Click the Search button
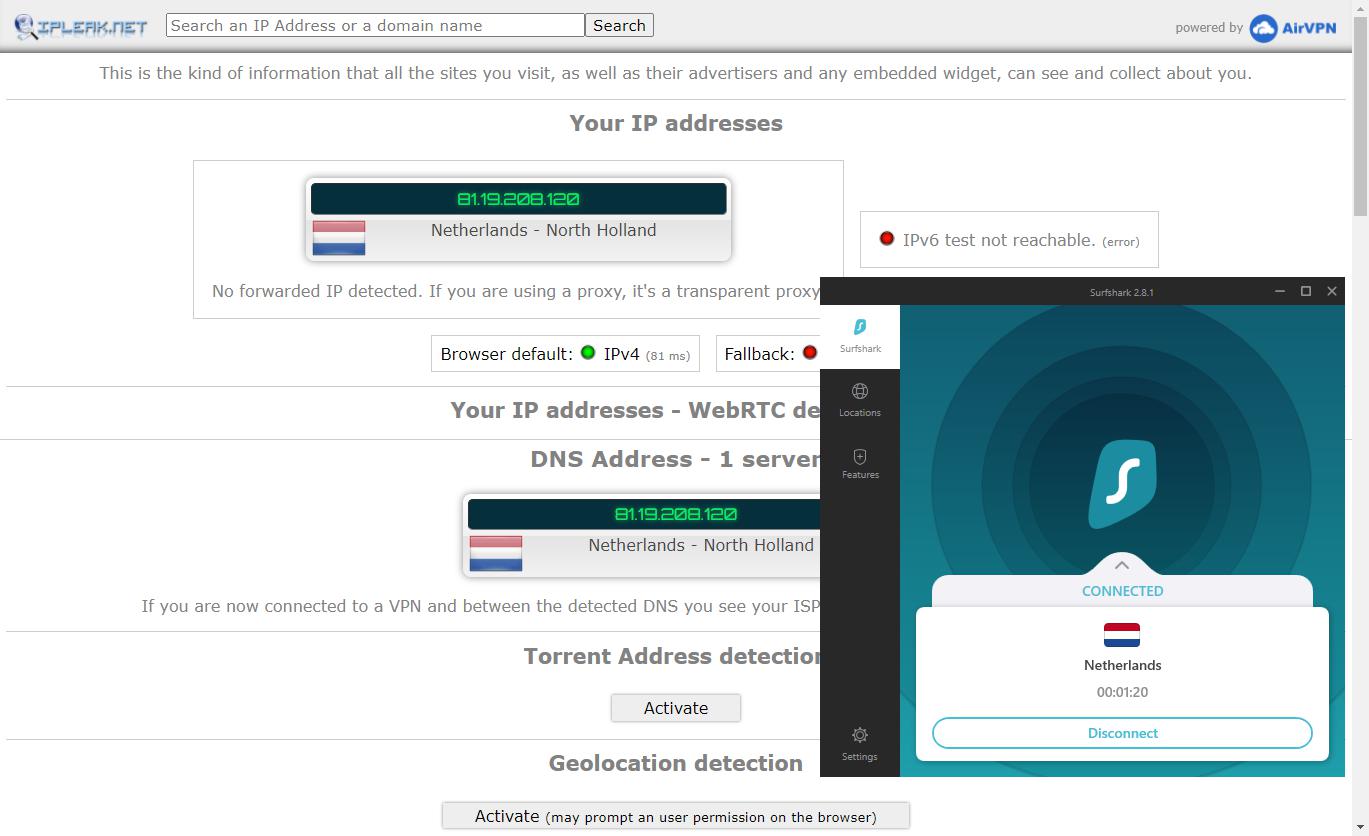 (x=619, y=25)
